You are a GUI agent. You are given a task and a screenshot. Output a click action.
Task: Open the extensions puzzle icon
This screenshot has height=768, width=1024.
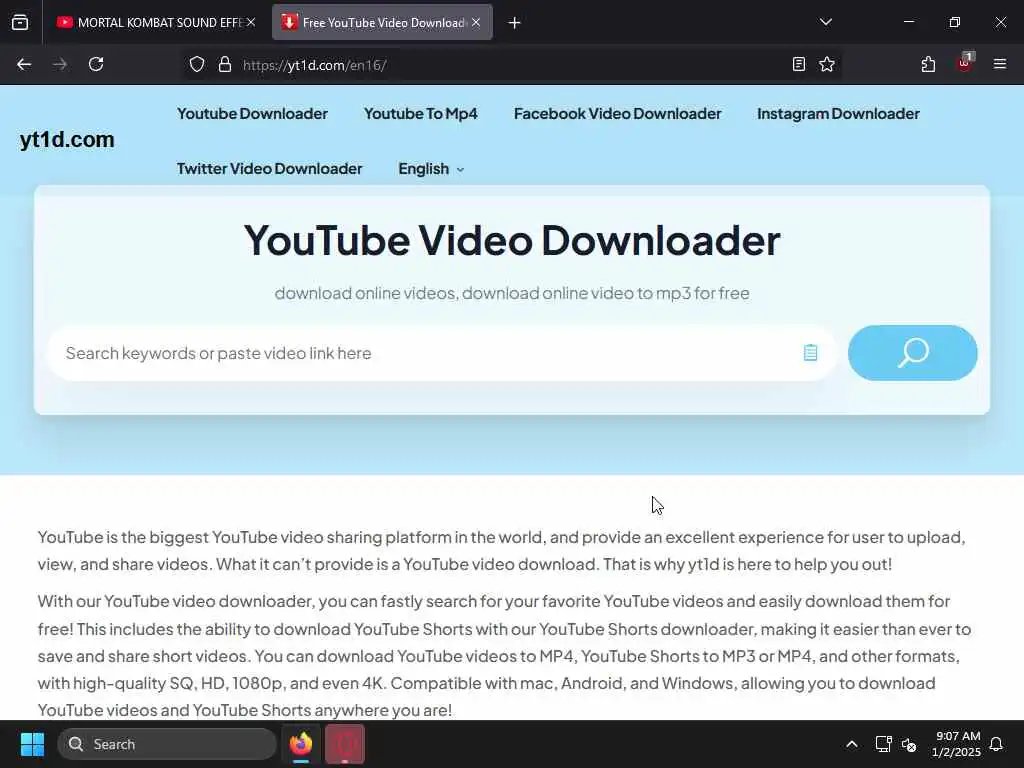point(928,64)
